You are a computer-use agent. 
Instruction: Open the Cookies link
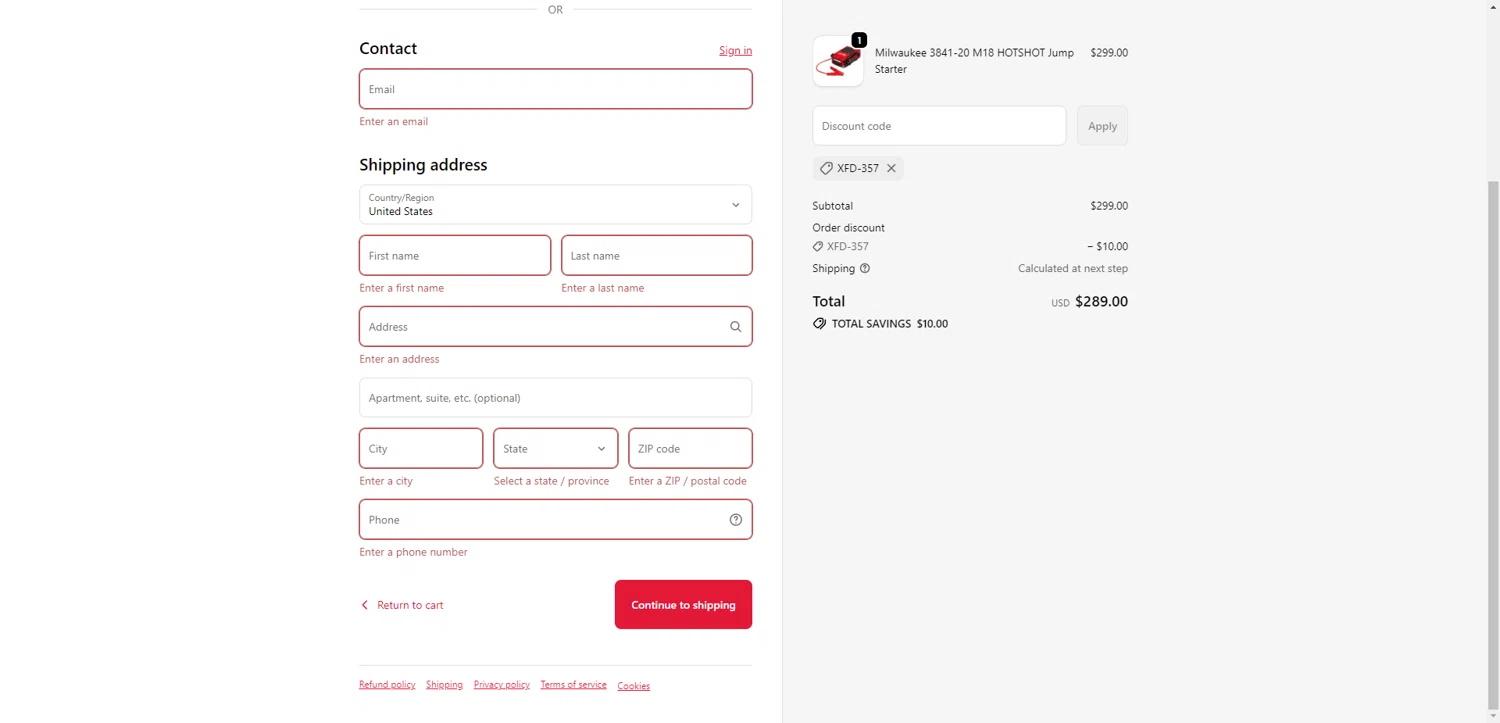tap(633, 686)
